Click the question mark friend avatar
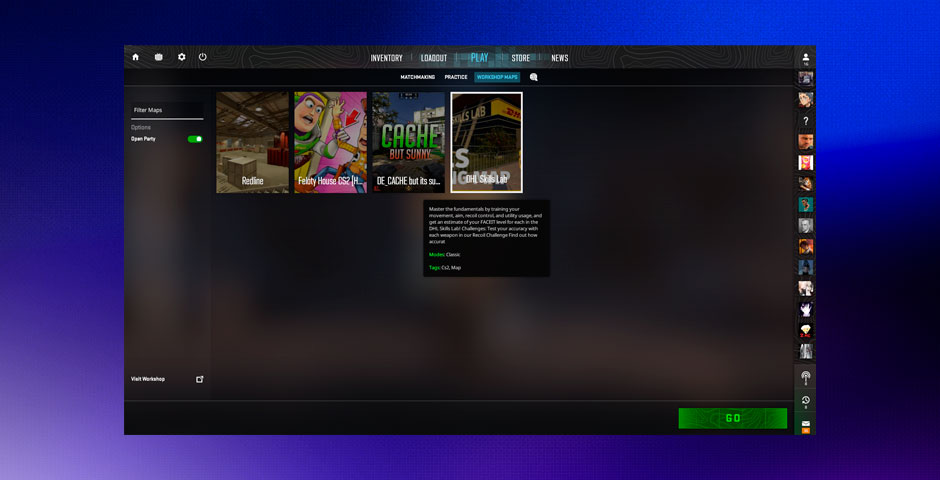 [805, 121]
